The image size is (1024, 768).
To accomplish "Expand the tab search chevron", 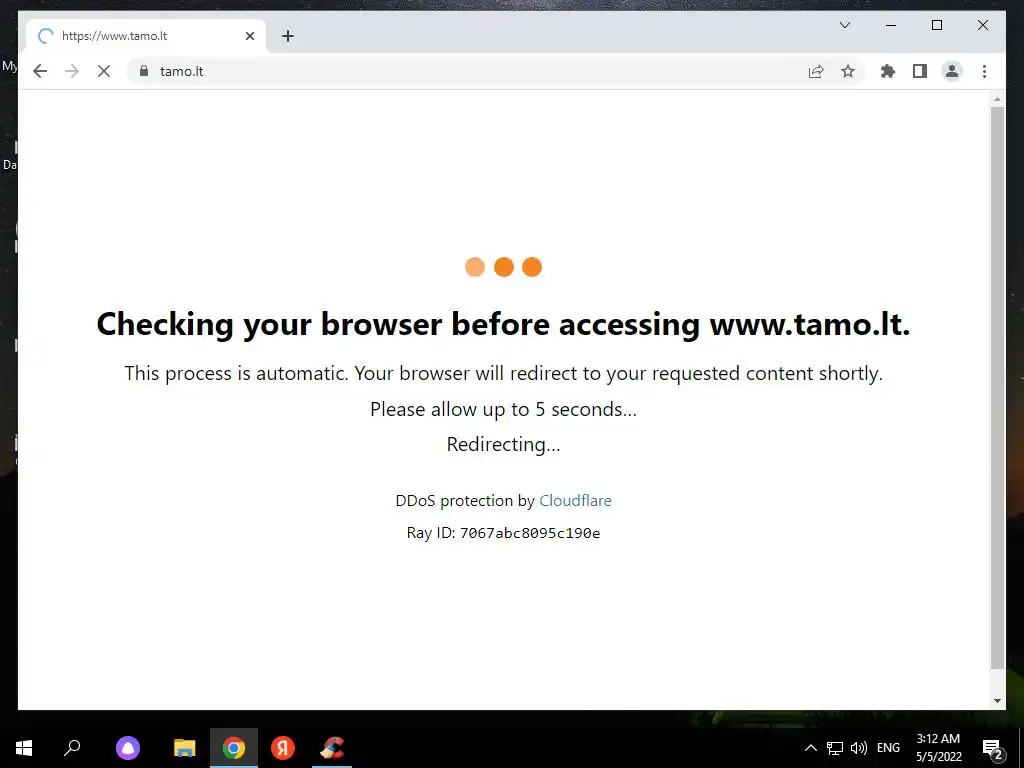I will point(844,25).
